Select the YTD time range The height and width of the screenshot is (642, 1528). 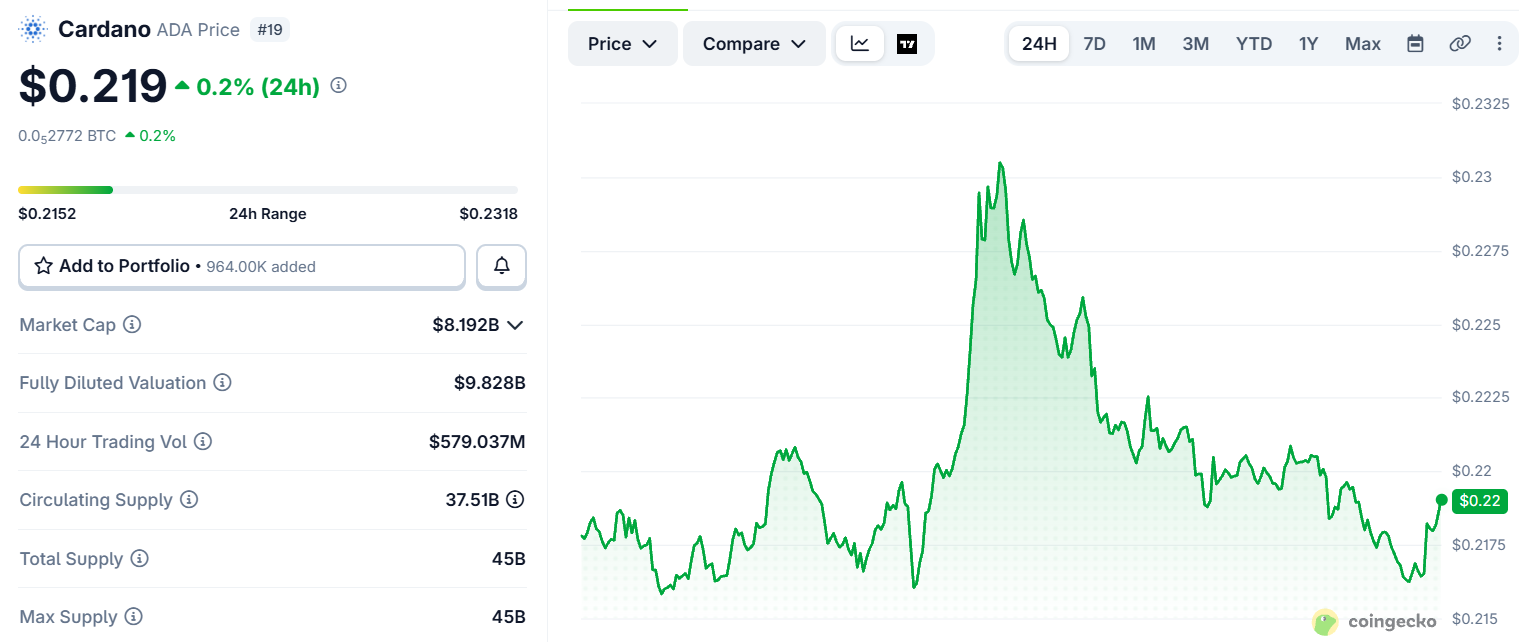click(1254, 44)
